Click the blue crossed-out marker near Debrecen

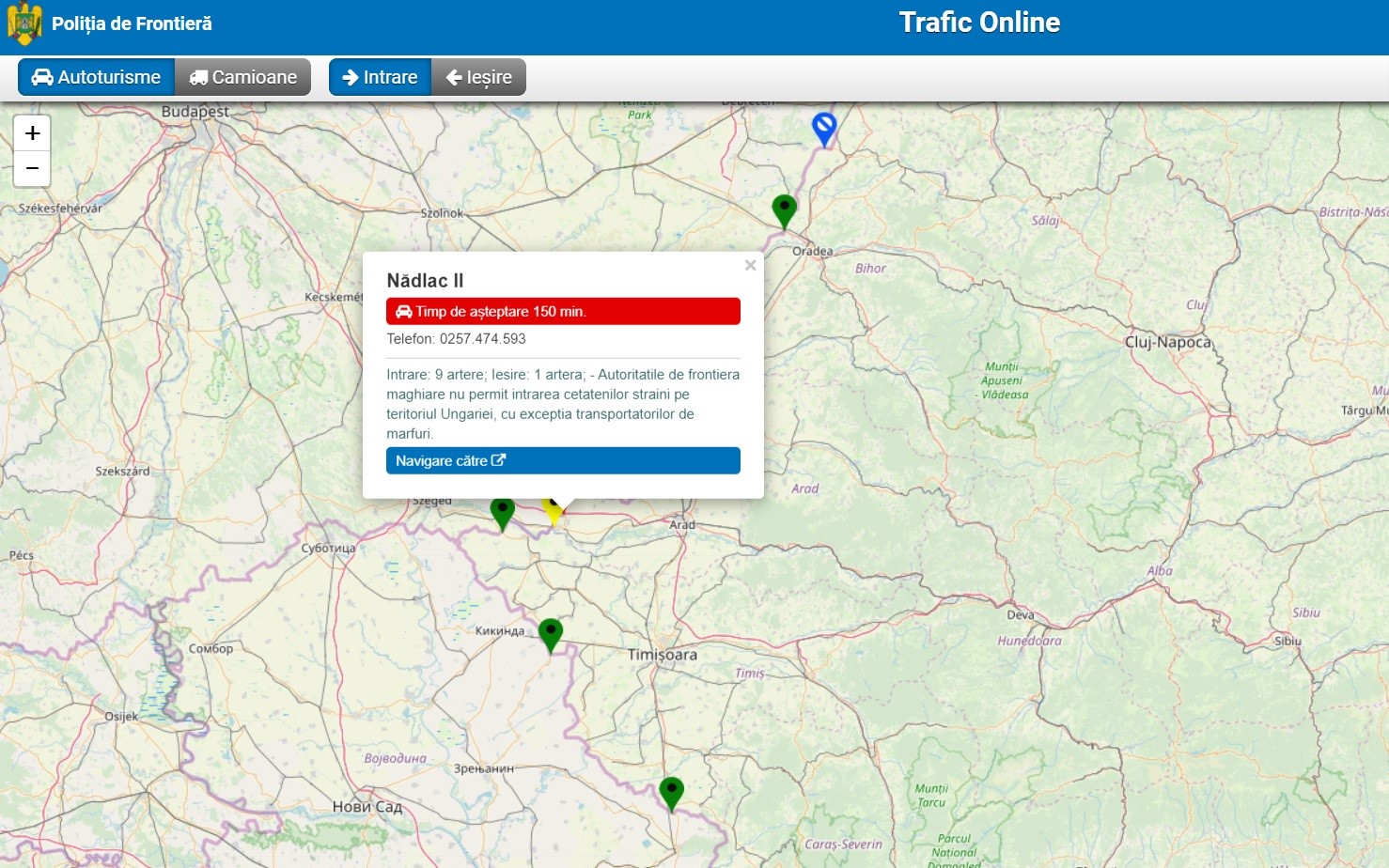[824, 128]
